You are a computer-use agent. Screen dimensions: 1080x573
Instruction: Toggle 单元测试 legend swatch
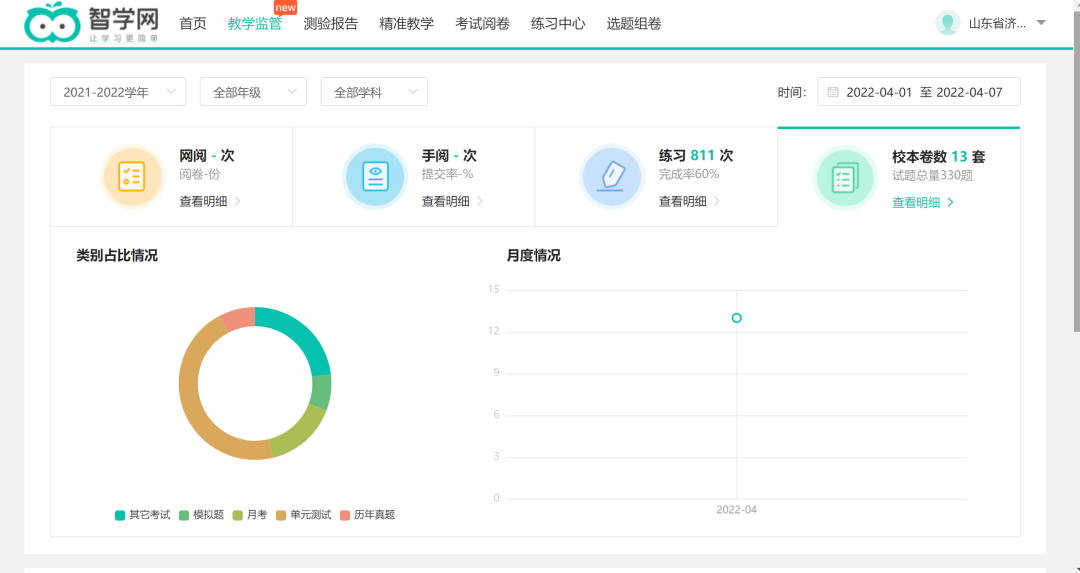pyautogui.click(x=281, y=515)
